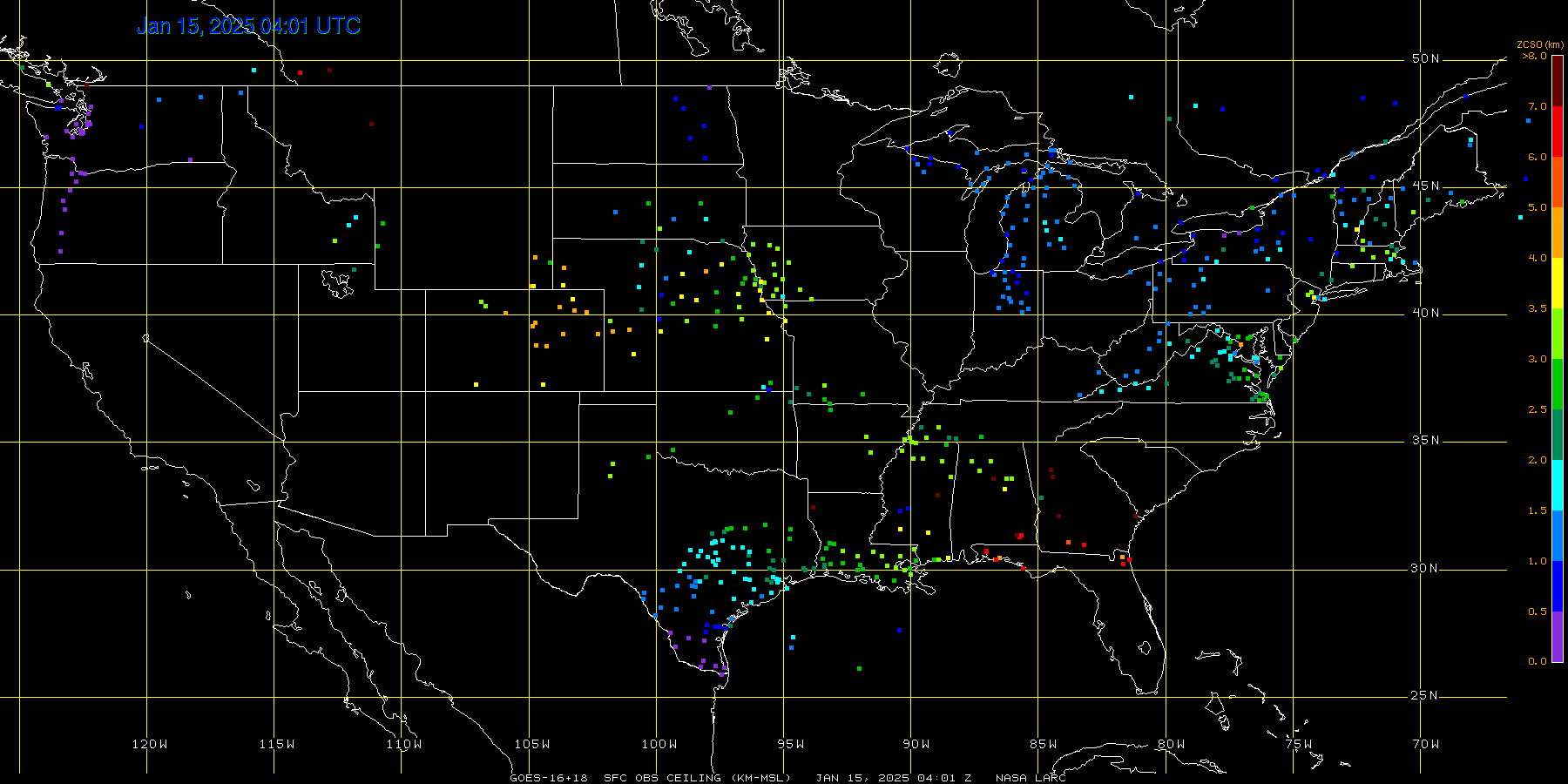Select the dark blue 0.5–1.0 km colorbar segment
The image size is (1568, 784).
(1558, 586)
